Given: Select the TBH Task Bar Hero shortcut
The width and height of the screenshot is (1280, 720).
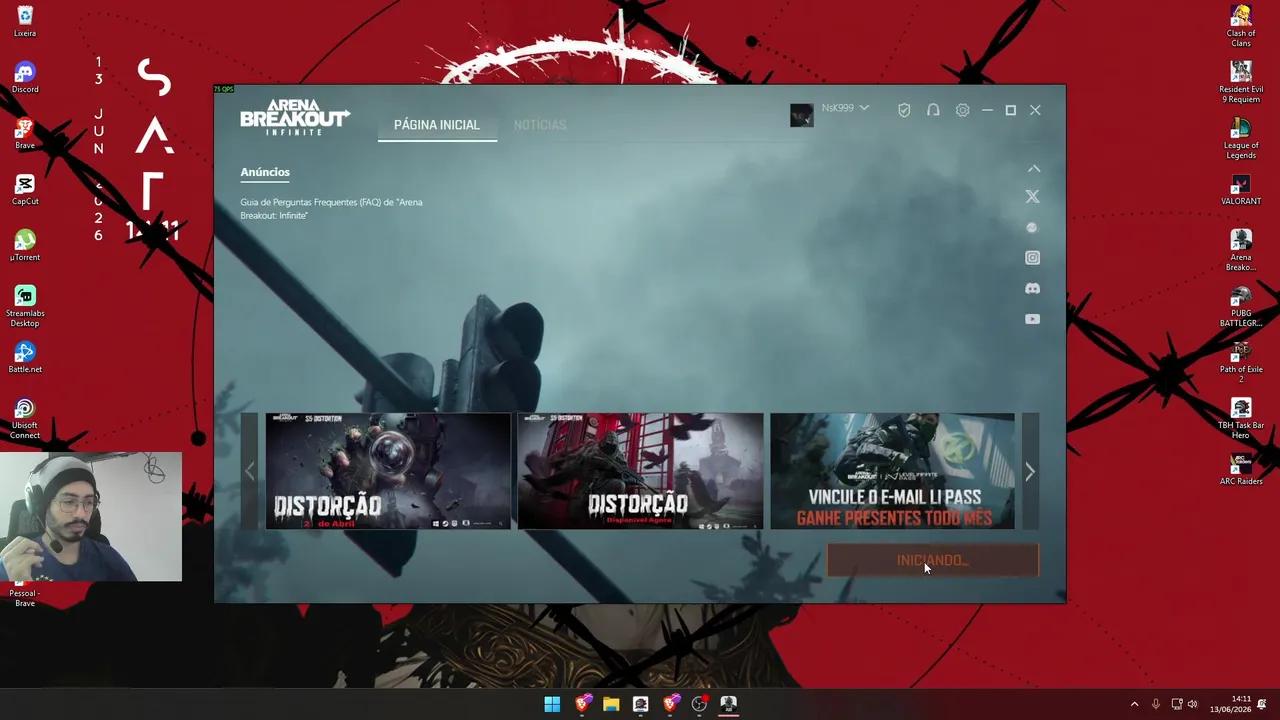Looking at the screenshot, I should pos(1241,418).
